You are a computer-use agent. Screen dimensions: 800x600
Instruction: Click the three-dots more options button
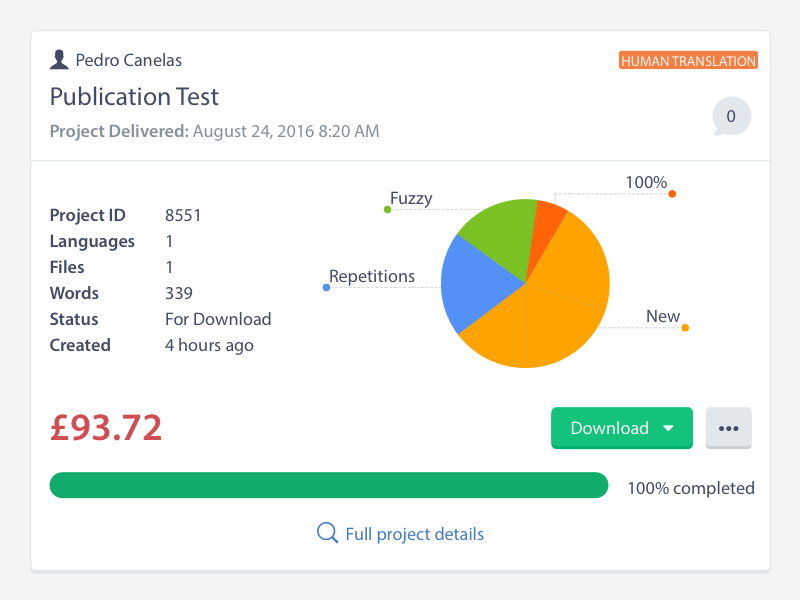(x=728, y=428)
